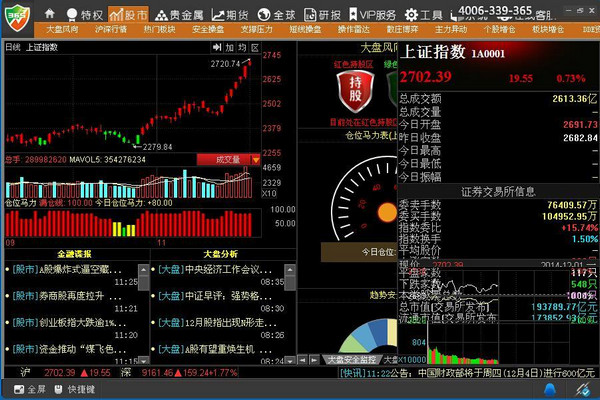Click 大盘分析 scrollbar down arrow
The image size is (600, 400).
290,360
